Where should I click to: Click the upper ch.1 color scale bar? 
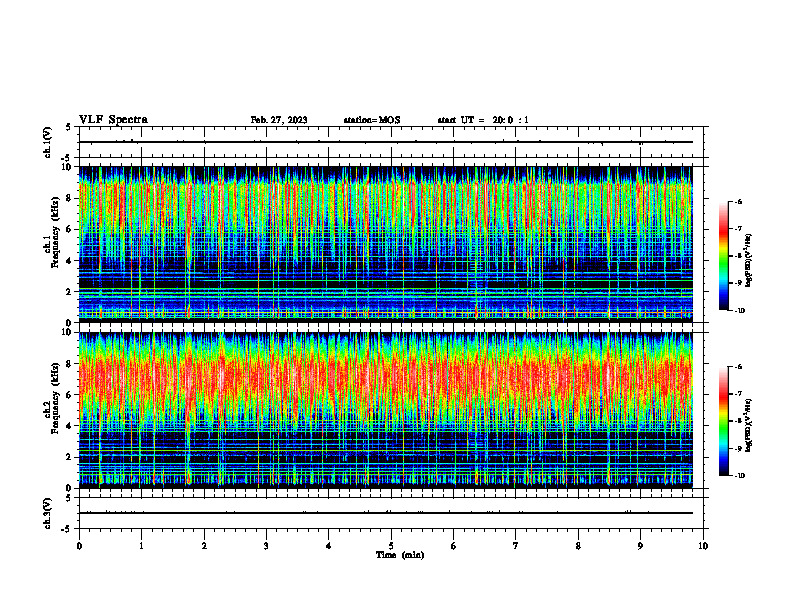(x=724, y=256)
